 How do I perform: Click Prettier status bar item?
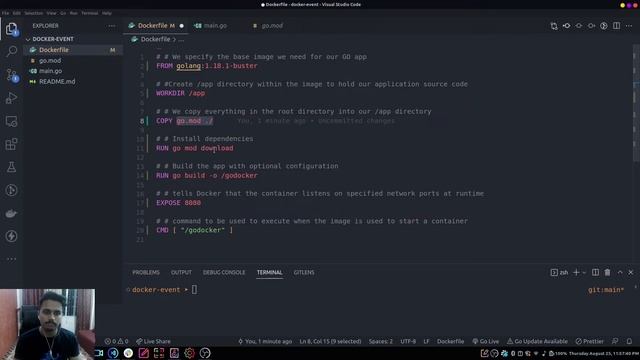click(x=589, y=341)
